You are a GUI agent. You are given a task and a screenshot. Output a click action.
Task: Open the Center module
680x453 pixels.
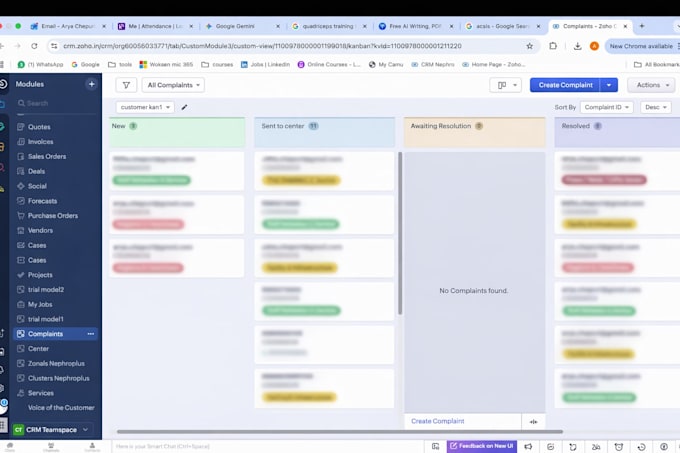(x=38, y=349)
